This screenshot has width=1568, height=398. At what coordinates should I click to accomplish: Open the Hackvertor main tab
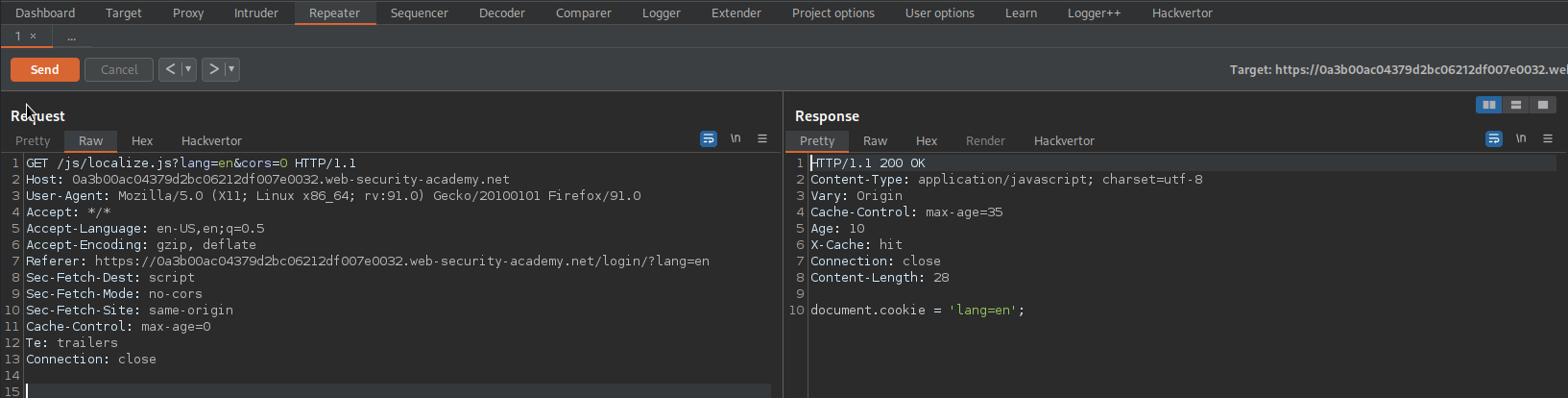pyautogui.click(x=1182, y=12)
